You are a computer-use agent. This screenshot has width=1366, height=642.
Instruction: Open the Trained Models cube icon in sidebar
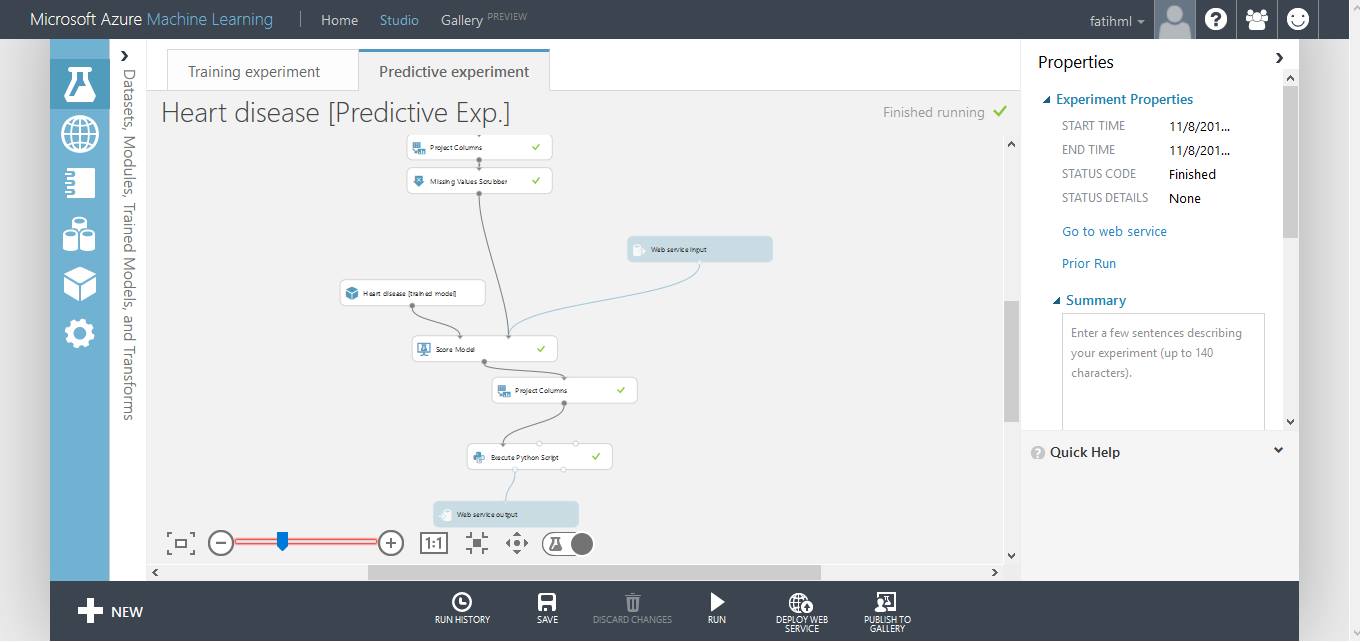(79, 284)
